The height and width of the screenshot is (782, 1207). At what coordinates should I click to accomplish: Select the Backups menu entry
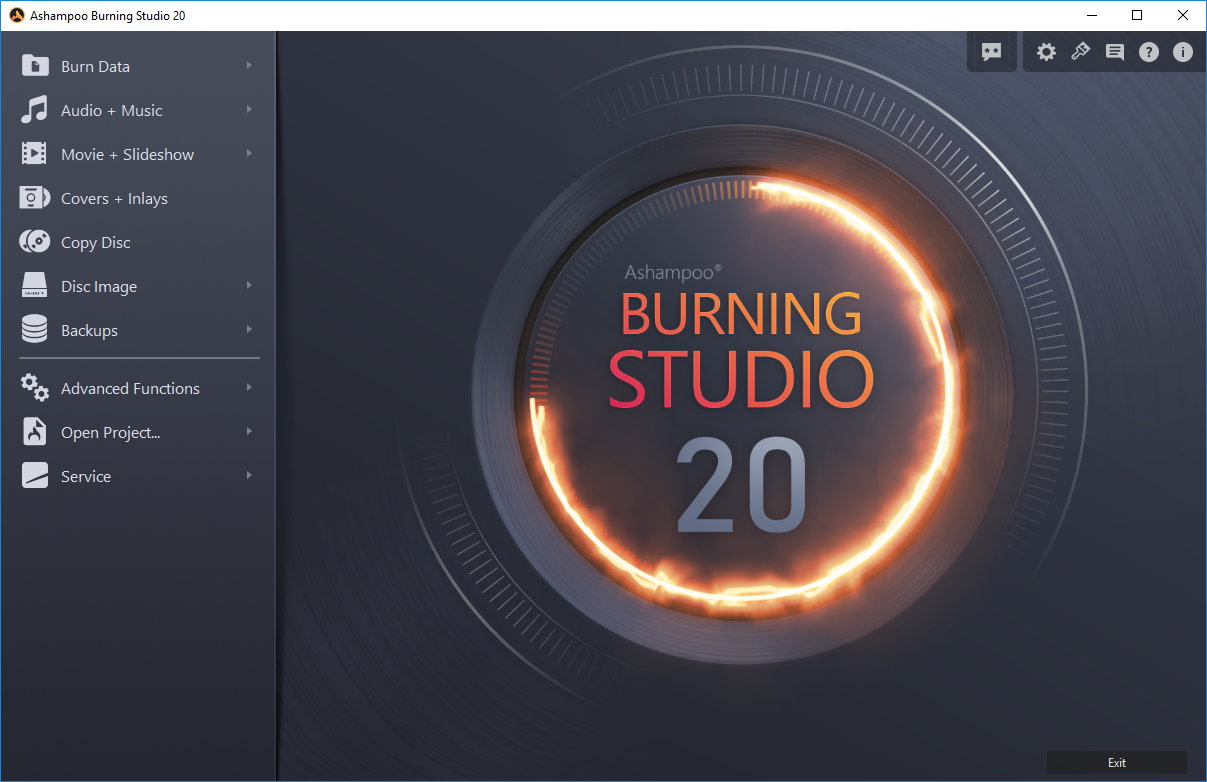[138, 330]
